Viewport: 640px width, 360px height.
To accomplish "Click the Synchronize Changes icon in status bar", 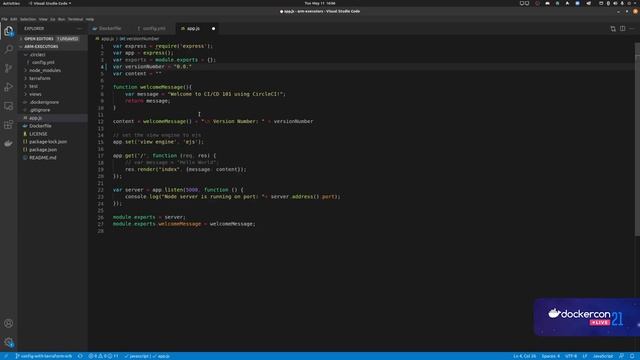I will 80,356.
